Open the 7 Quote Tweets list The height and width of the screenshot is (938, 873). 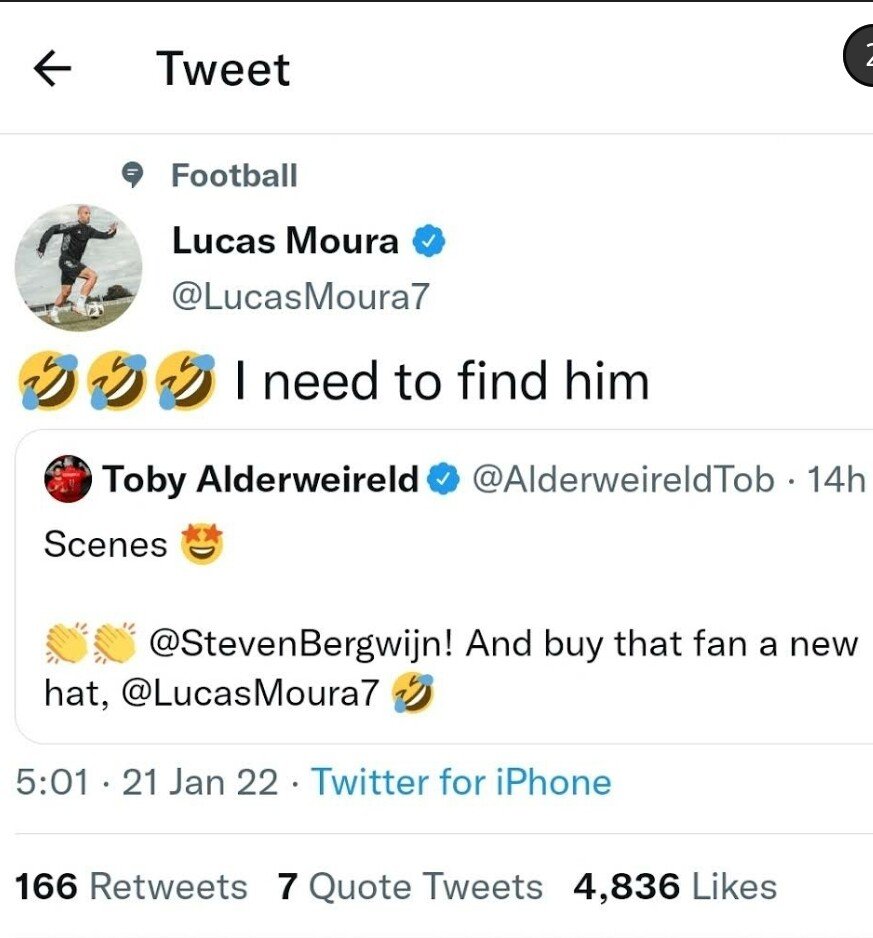[x=410, y=886]
